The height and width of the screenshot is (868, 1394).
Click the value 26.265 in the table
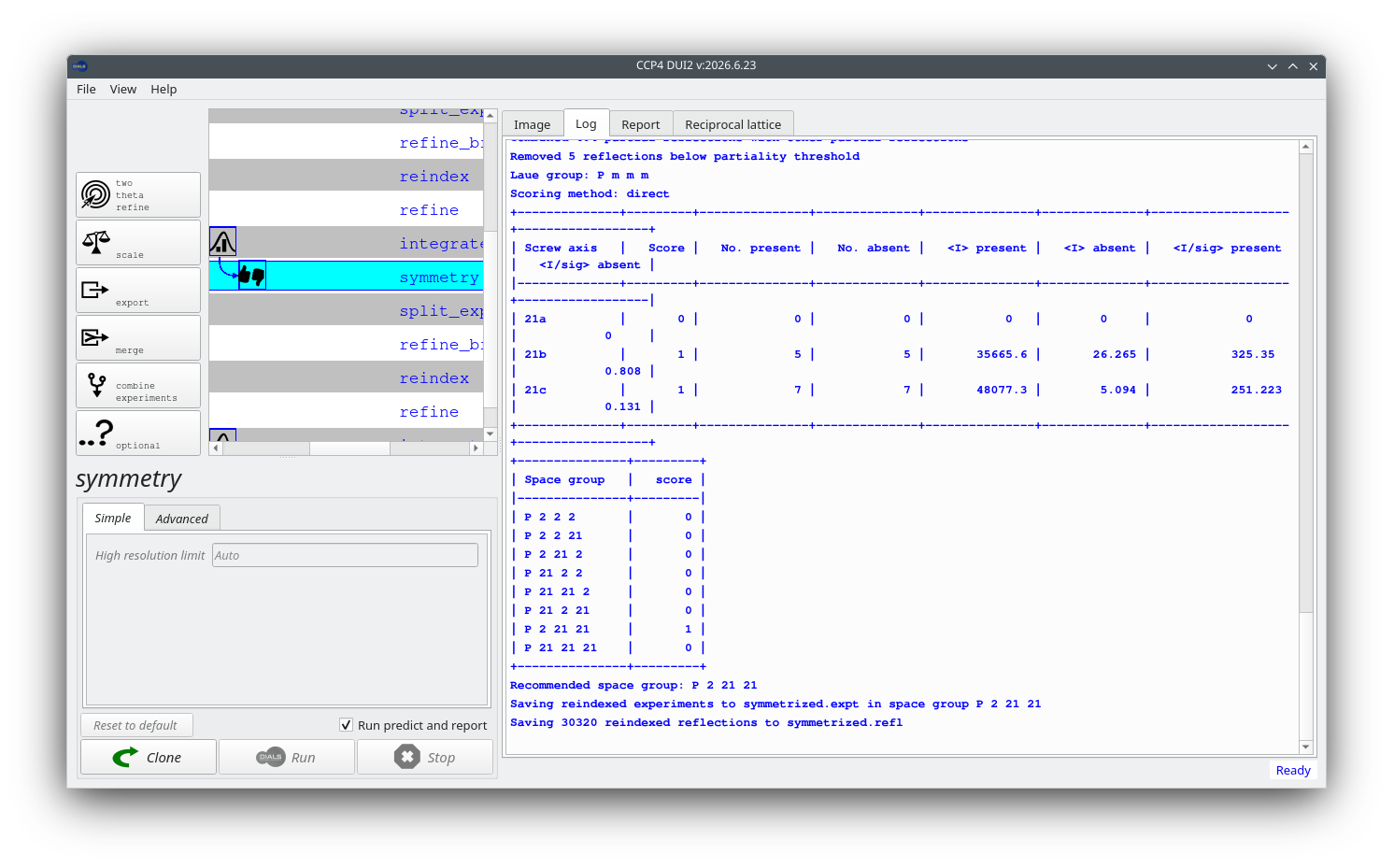tap(1115, 354)
